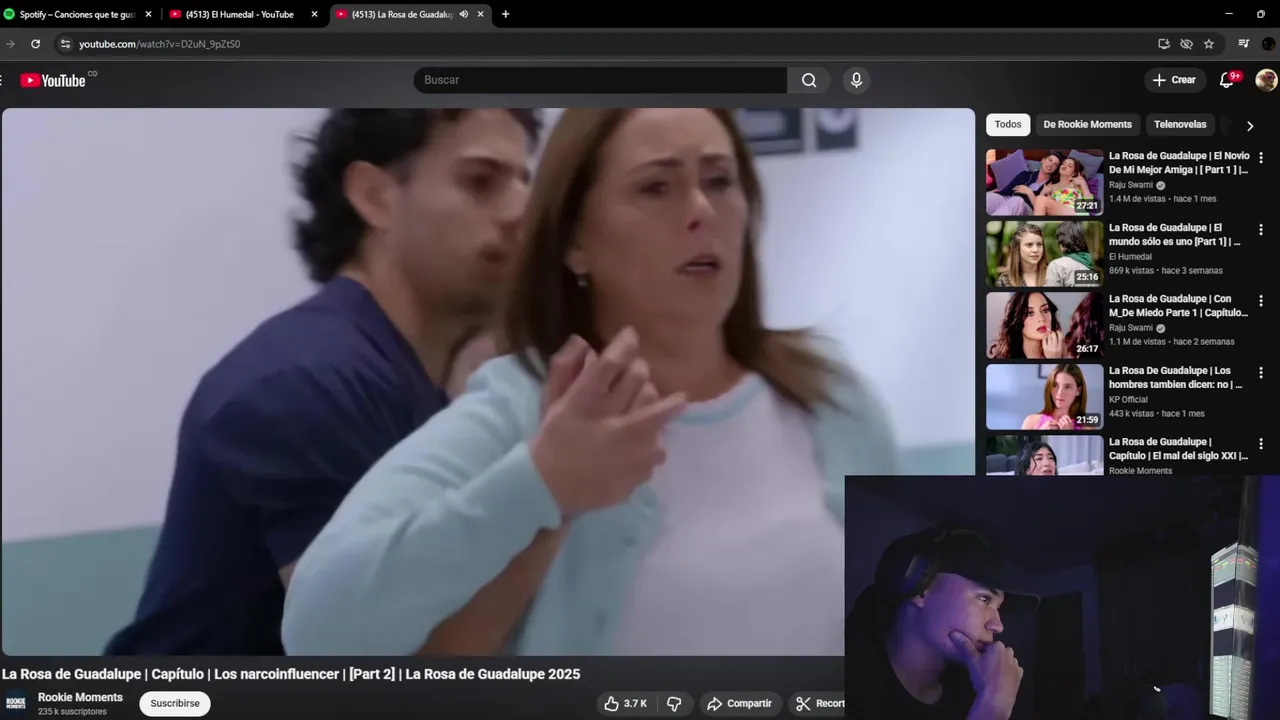Select the Telenovelas filter chip
Viewport: 1280px width, 720px height.
pyautogui.click(x=1180, y=125)
